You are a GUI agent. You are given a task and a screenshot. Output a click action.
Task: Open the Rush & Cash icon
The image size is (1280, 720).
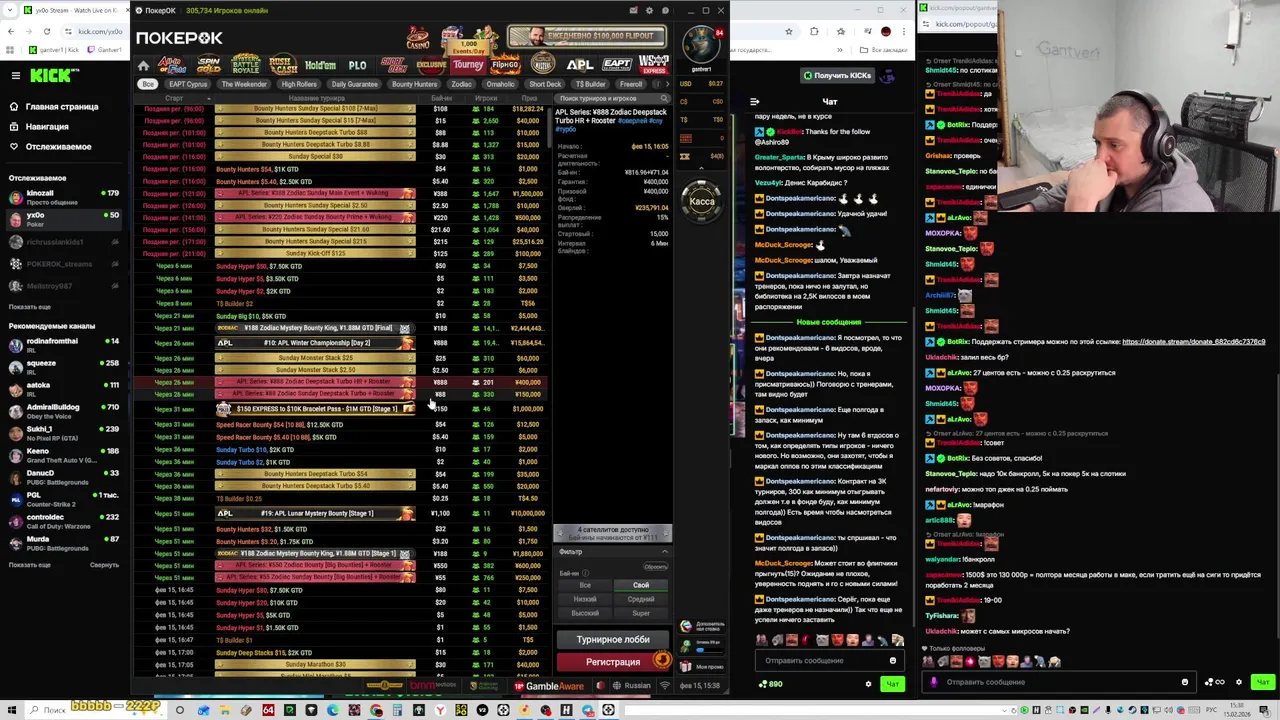[283, 65]
